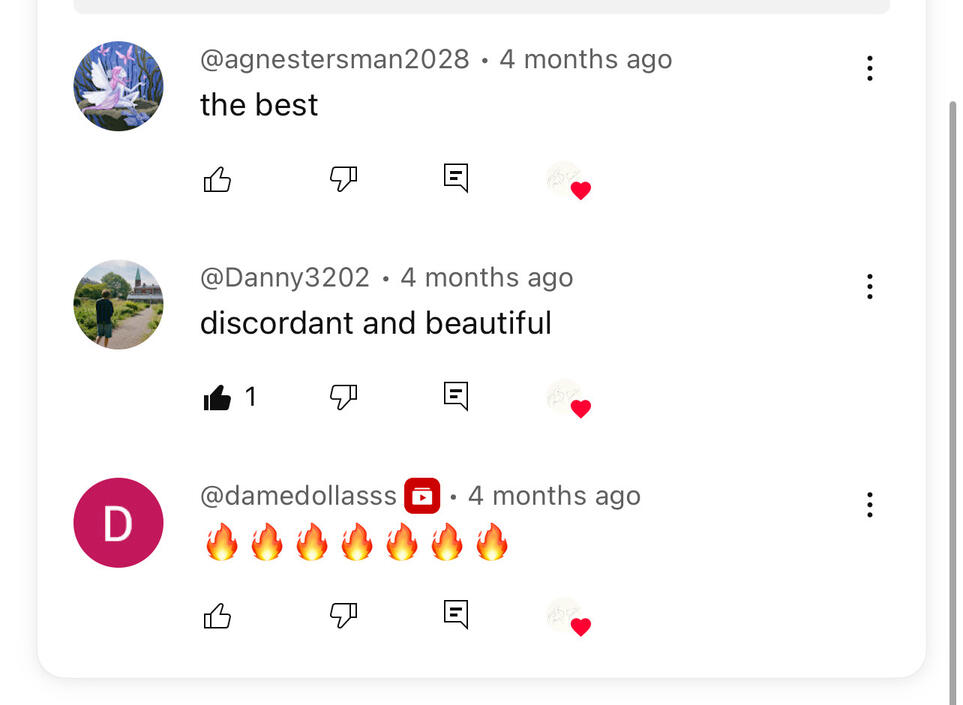The width and height of the screenshot is (963, 705).
Task: Remove like from "discordant and beautiful" comment
Action: tap(217, 397)
